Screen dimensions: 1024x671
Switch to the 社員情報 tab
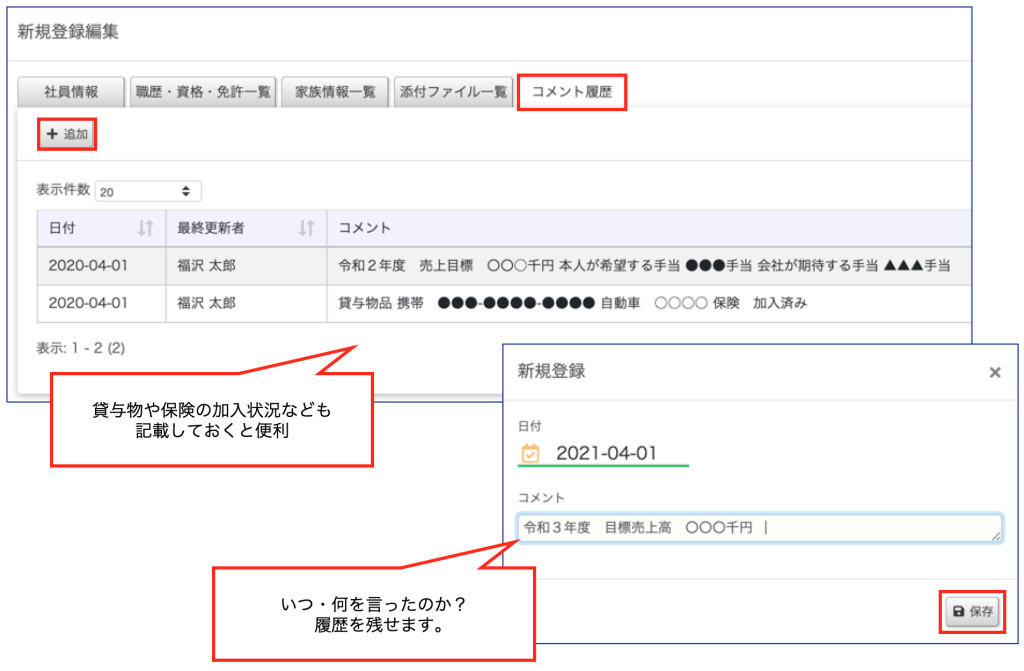point(71,91)
